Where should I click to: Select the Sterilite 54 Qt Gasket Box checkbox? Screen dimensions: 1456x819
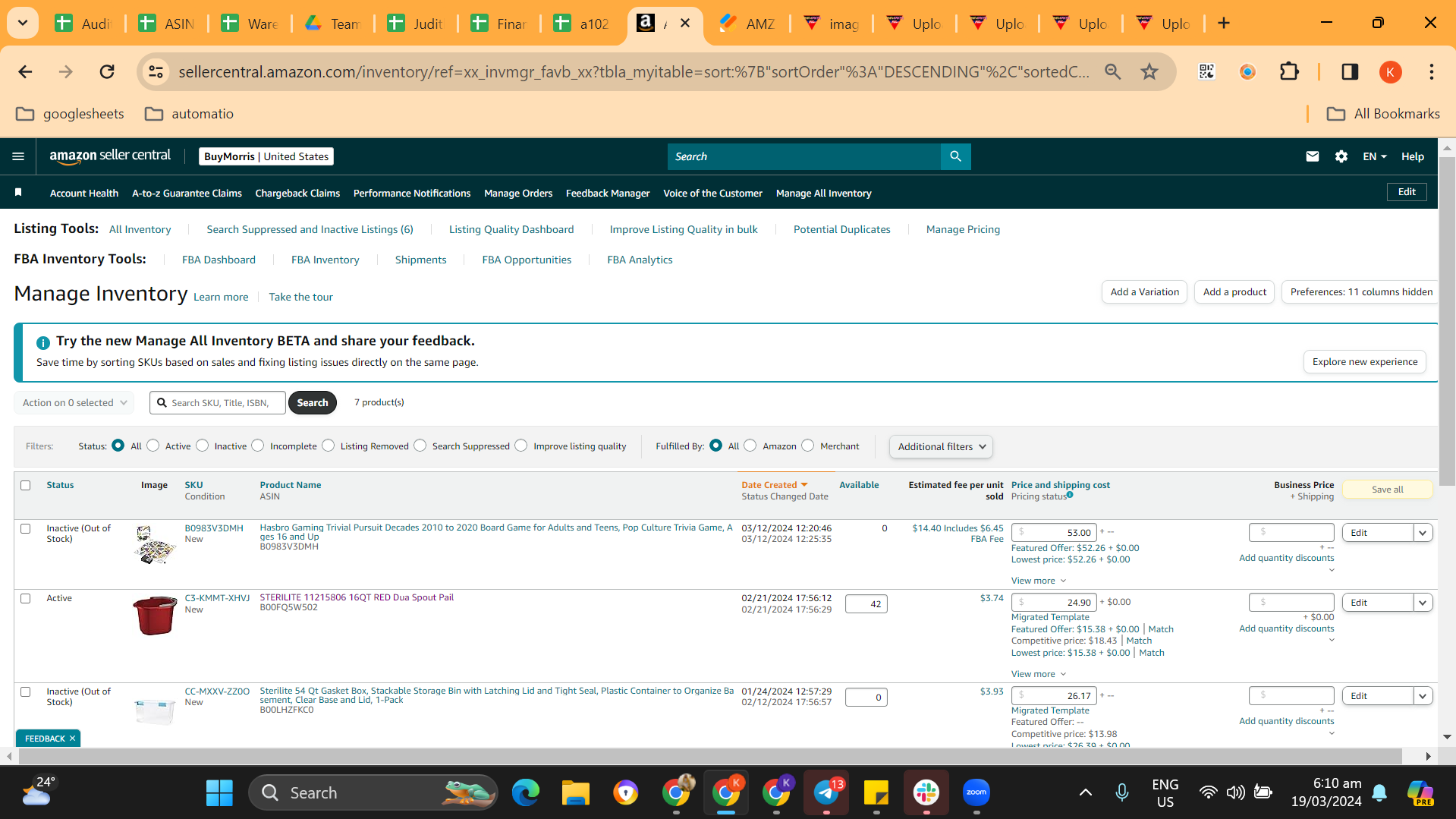coord(26,691)
